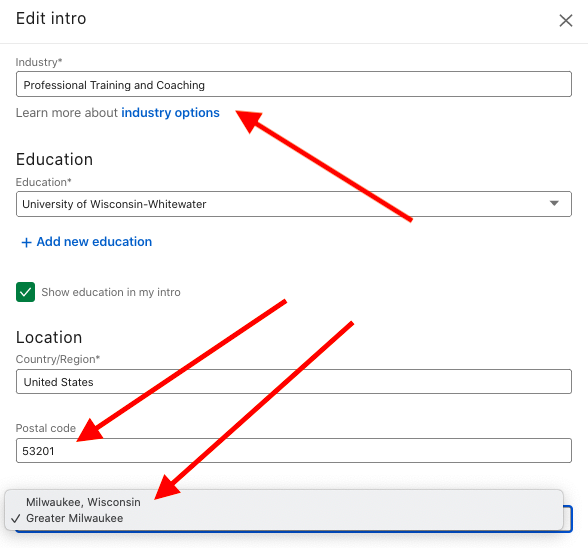This screenshot has width=588, height=548.
Task: Click the 'Country/Region*' field label
Action: (58, 359)
